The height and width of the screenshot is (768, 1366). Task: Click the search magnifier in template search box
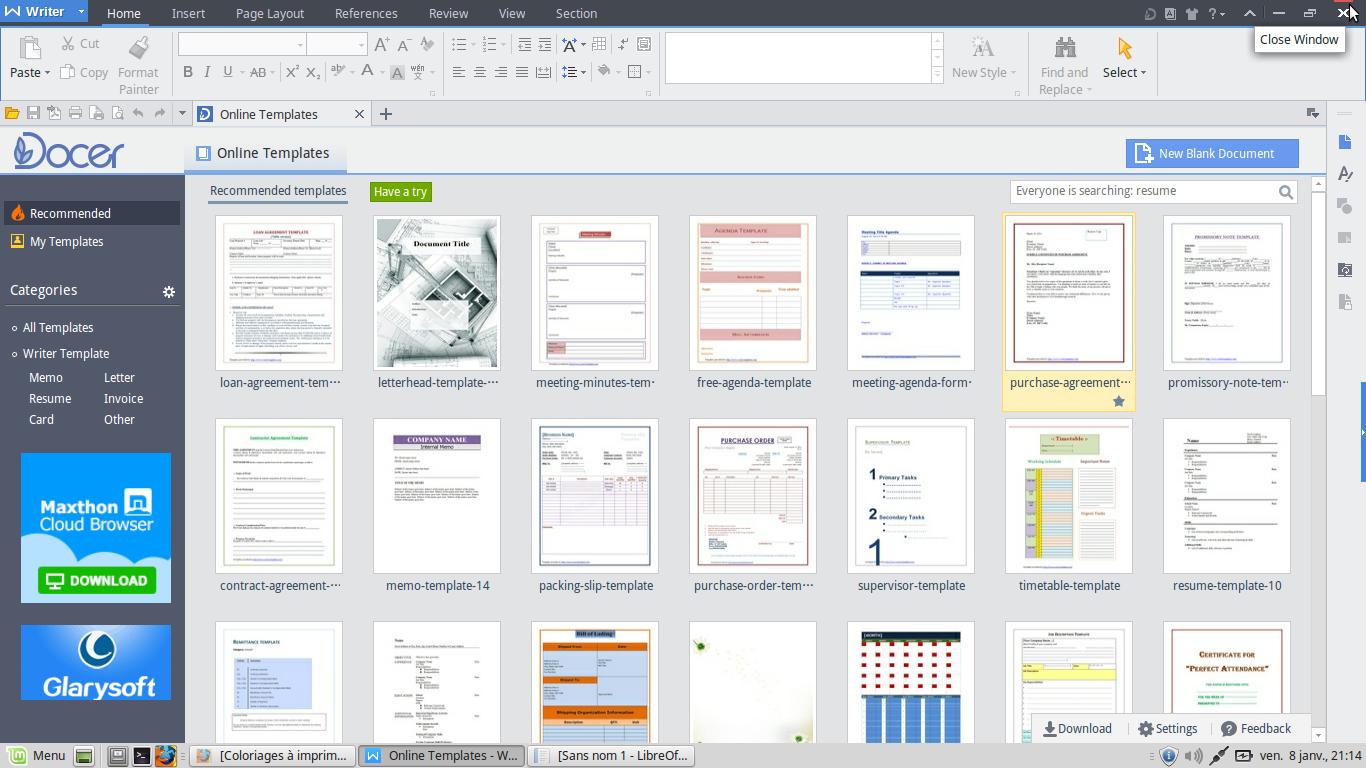click(1286, 191)
